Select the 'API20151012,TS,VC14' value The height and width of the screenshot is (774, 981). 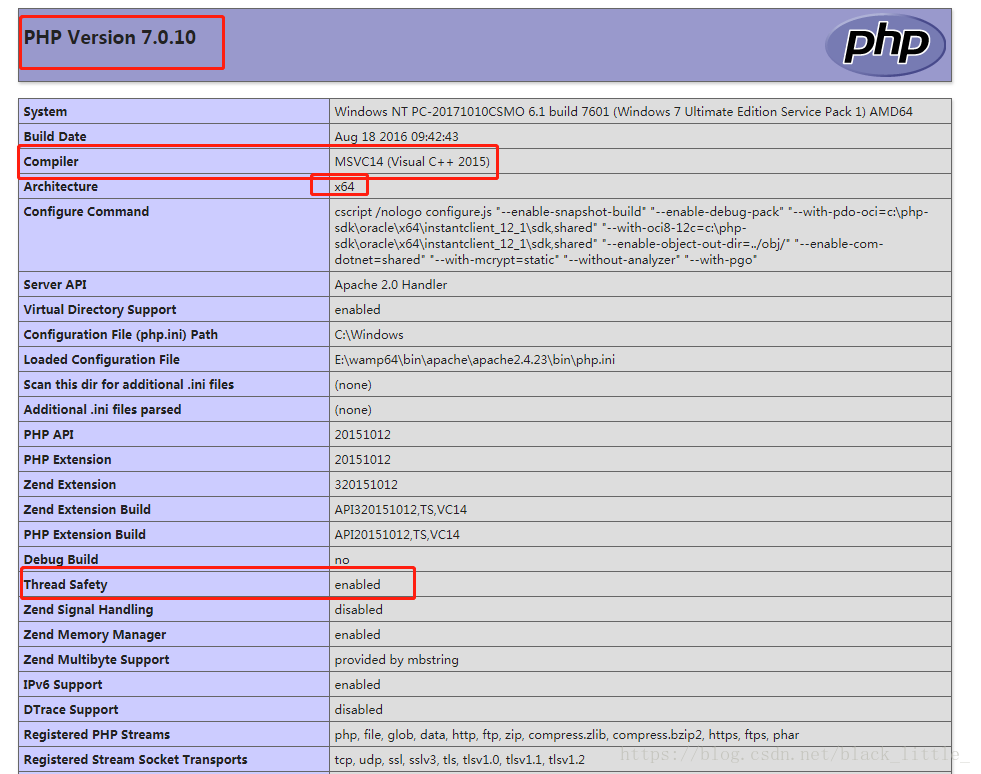[x=397, y=535]
